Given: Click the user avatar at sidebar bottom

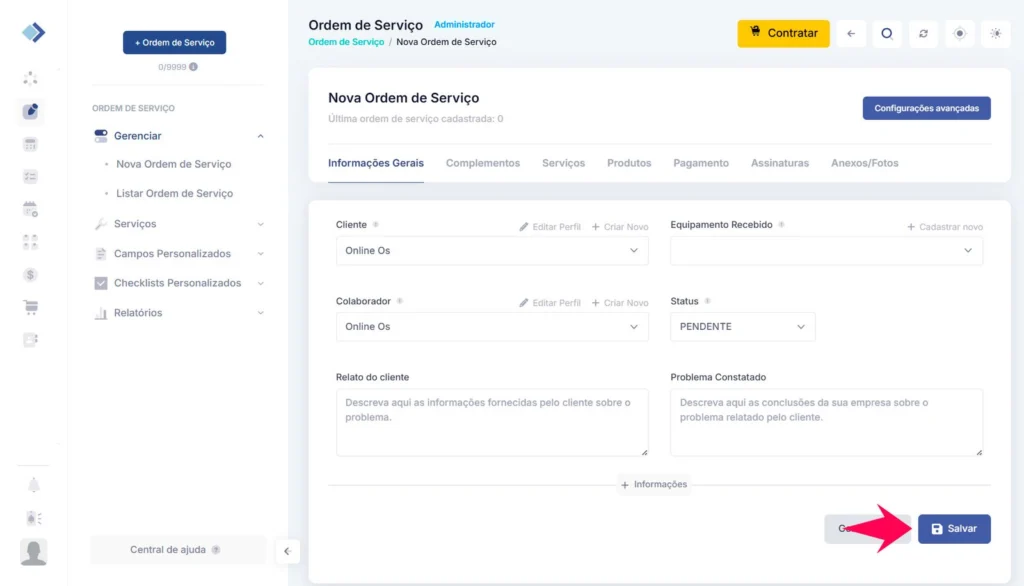Looking at the screenshot, I should click(x=33, y=552).
